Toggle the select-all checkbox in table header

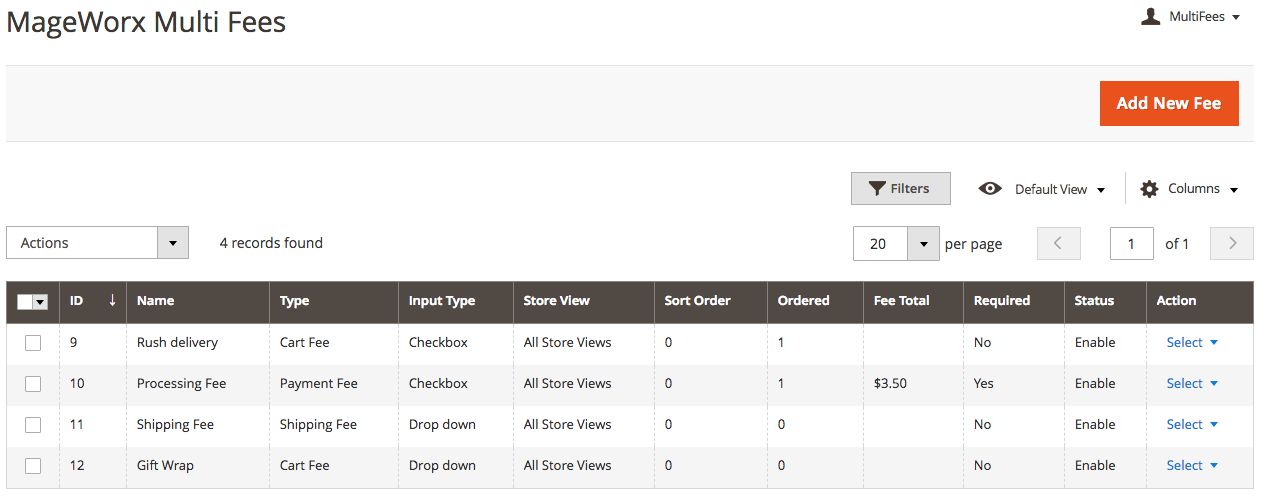[25, 301]
